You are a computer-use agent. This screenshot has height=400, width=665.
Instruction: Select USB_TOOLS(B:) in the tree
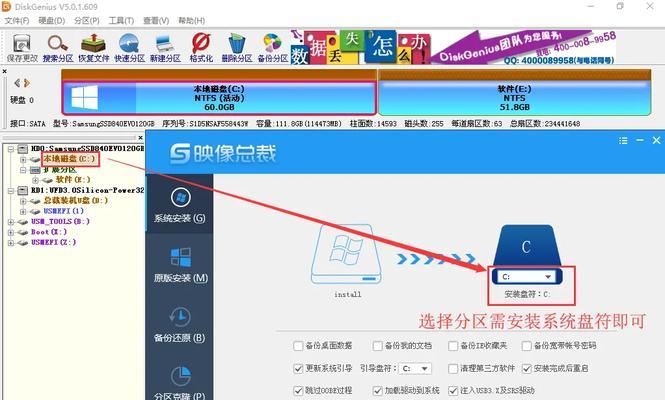tap(60, 221)
